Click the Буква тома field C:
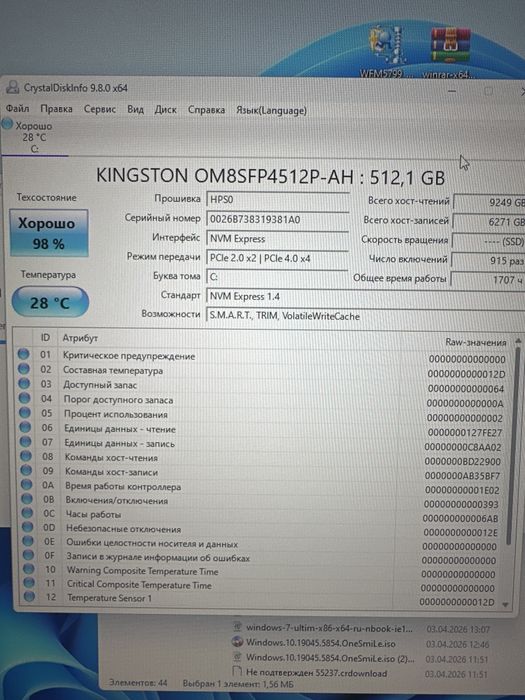The width and height of the screenshot is (525, 700). click(x=277, y=277)
